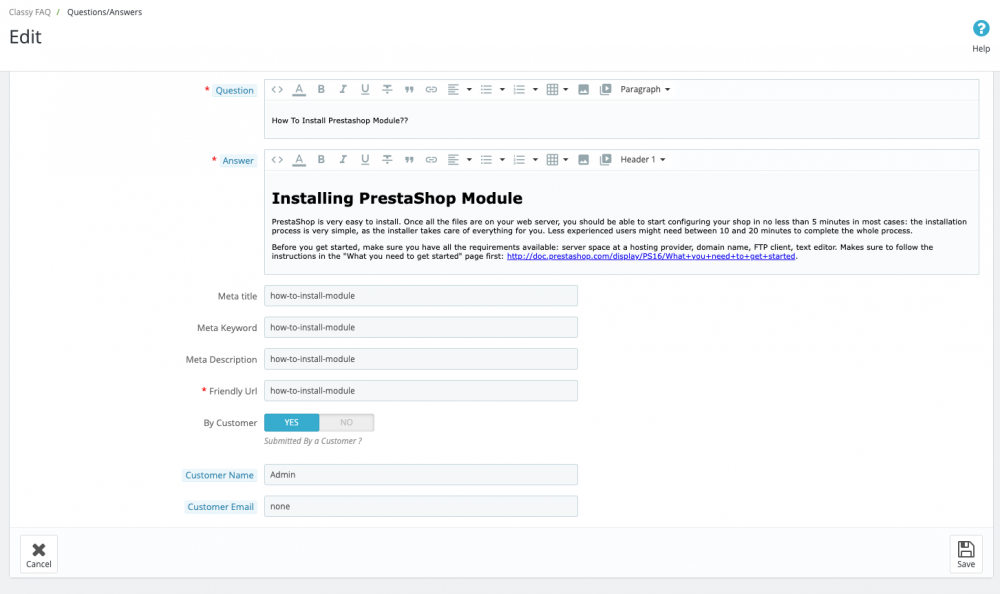Apply underline formatting in the Answer editor
The image size is (1000, 594).
click(x=364, y=159)
